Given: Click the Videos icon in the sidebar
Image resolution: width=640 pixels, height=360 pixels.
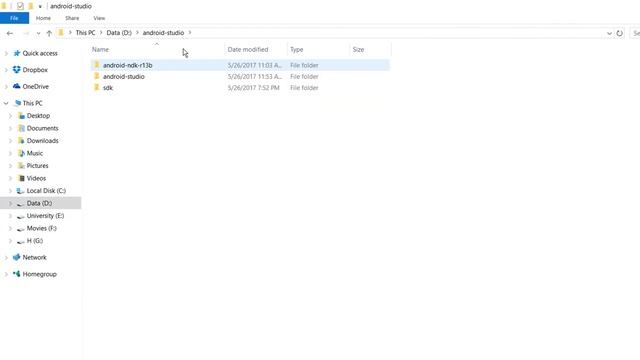Looking at the screenshot, I should (21, 178).
